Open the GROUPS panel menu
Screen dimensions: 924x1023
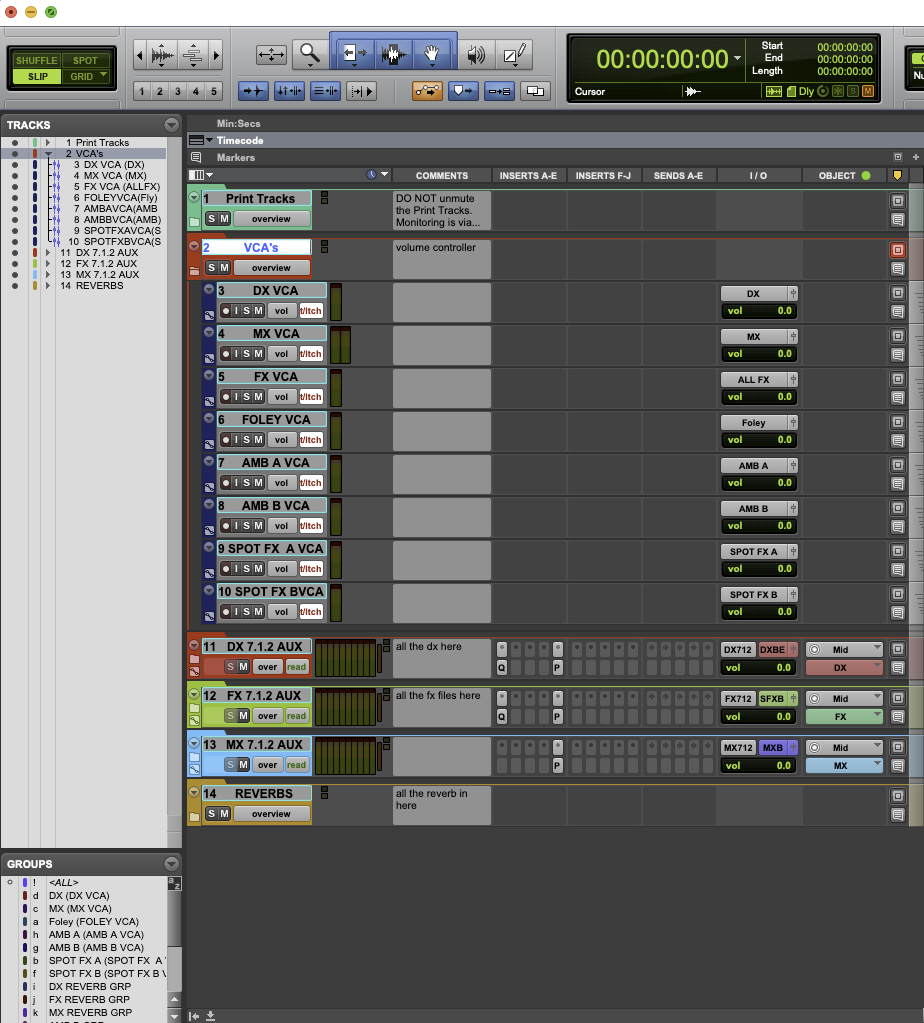point(169,863)
